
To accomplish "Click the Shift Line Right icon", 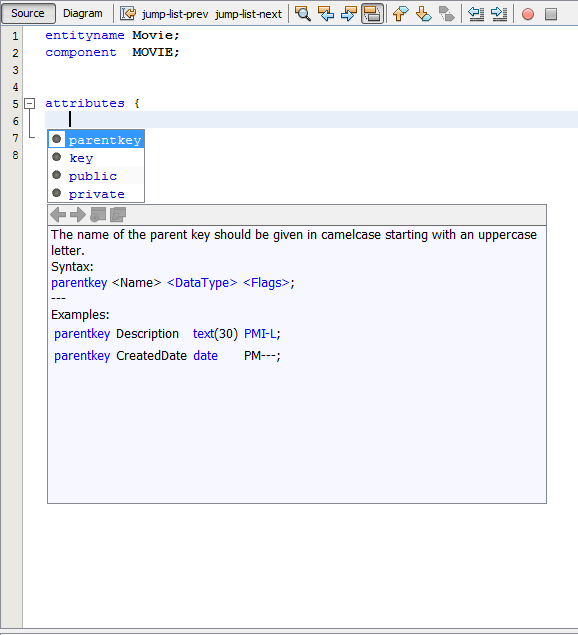I will 499,14.
